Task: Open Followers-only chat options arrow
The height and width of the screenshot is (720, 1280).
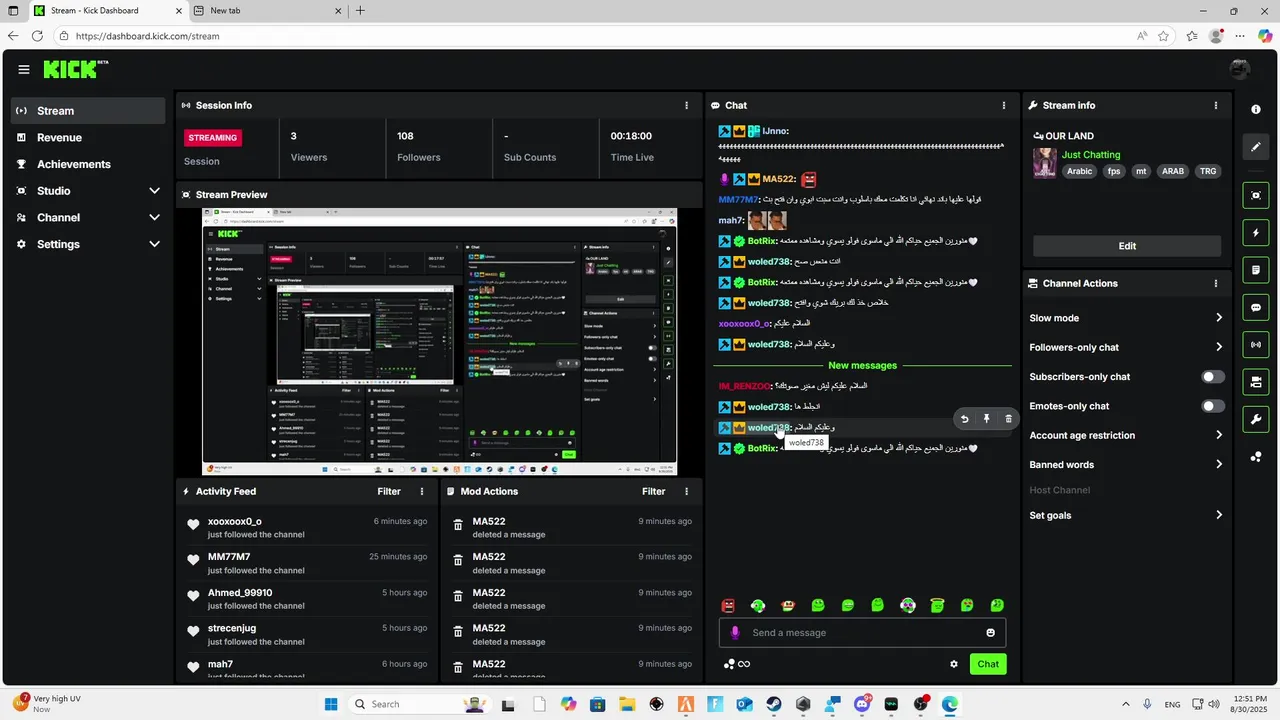Action: click(x=1219, y=347)
